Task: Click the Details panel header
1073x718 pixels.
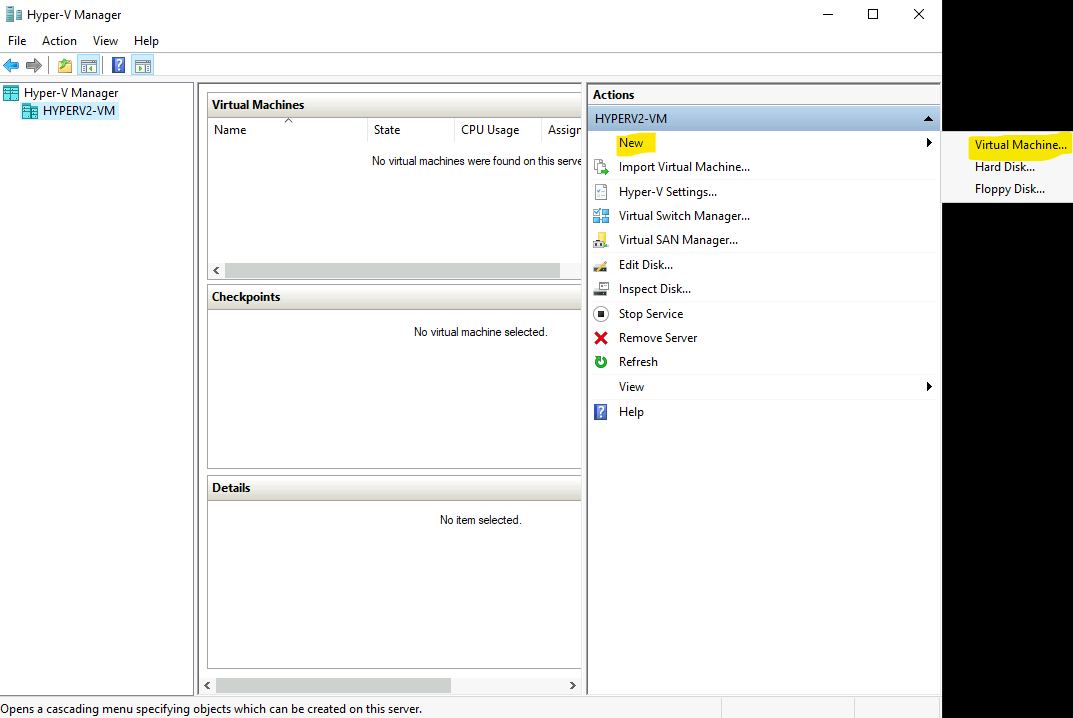Action: click(x=394, y=488)
